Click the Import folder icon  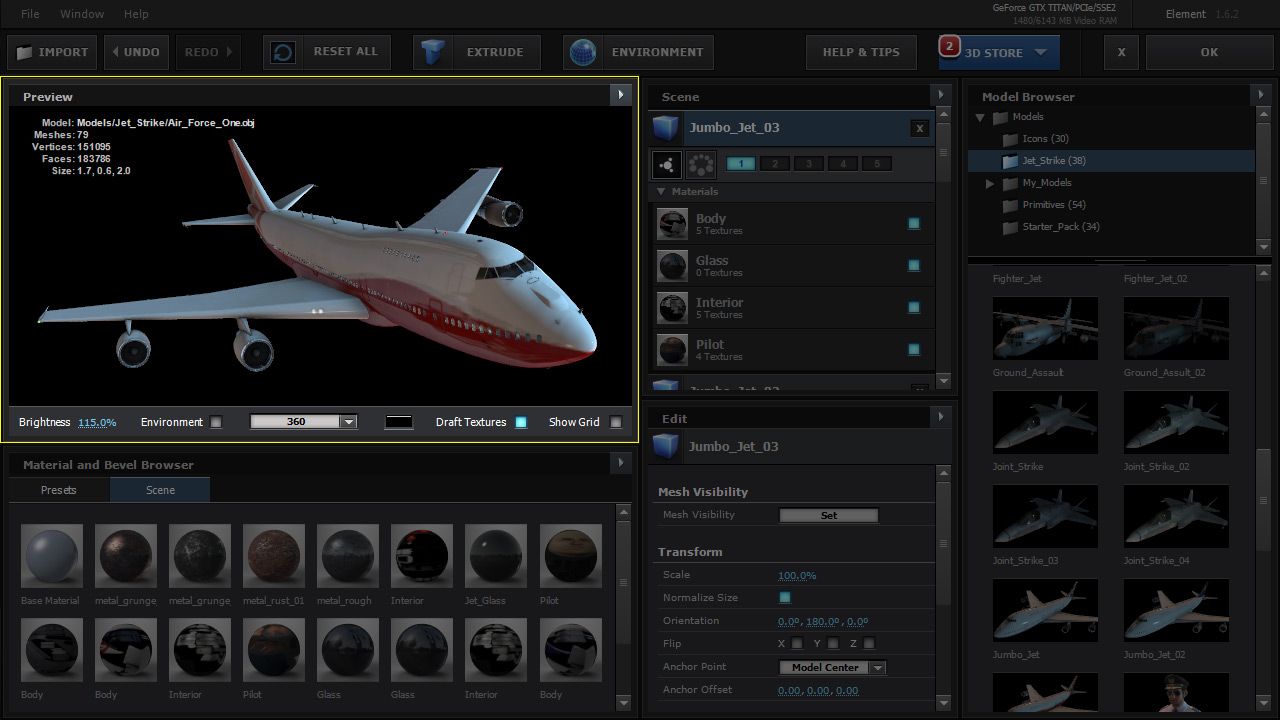point(24,52)
